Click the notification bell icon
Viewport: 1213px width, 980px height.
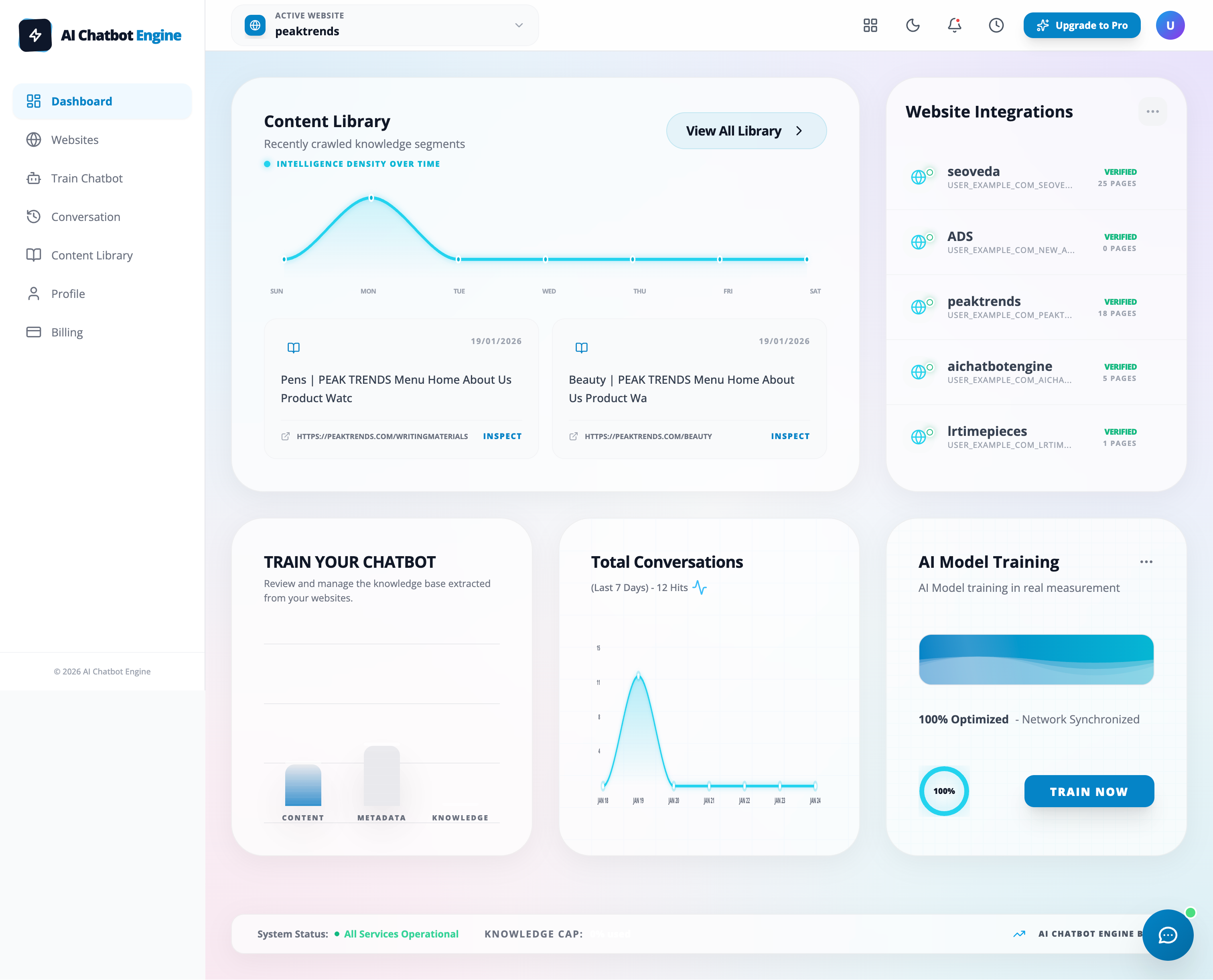click(x=954, y=25)
